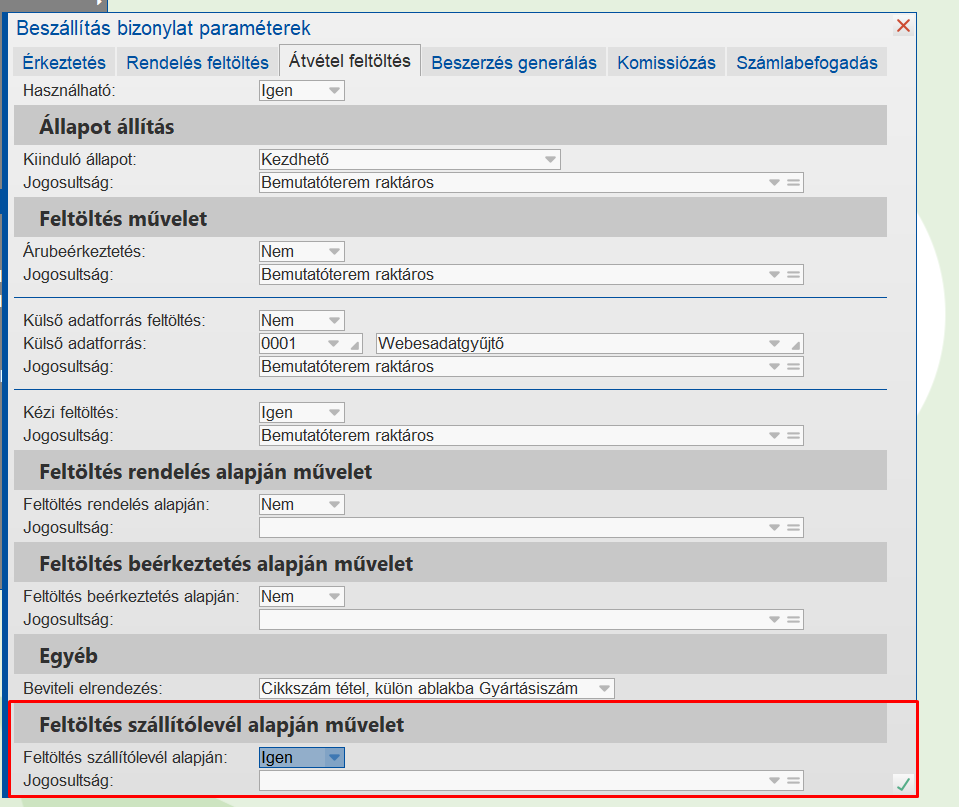Click the Beviteli elrendezés: label
The image size is (959, 807).
click(x=92, y=688)
